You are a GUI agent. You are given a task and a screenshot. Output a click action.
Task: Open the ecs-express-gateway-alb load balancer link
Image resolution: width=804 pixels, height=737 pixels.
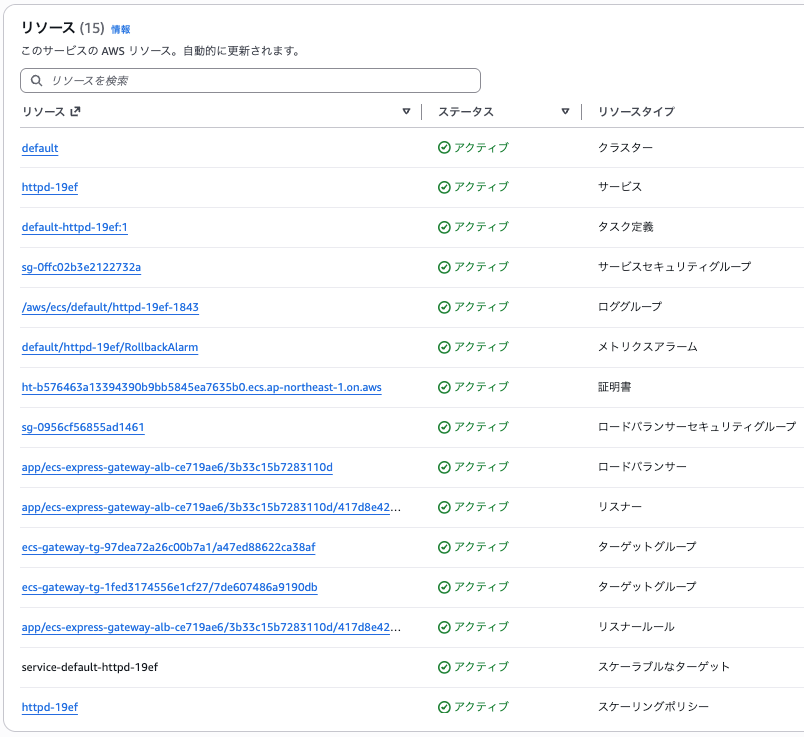tap(175, 467)
